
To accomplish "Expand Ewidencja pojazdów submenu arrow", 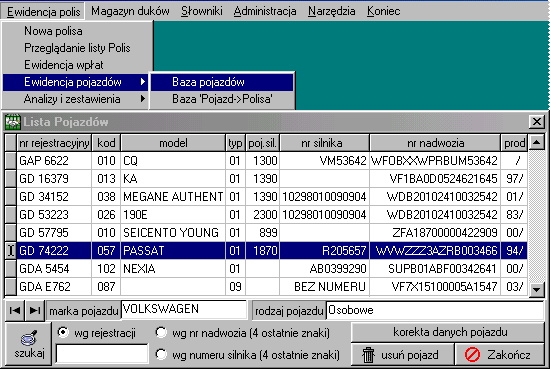I will point(142,82).
